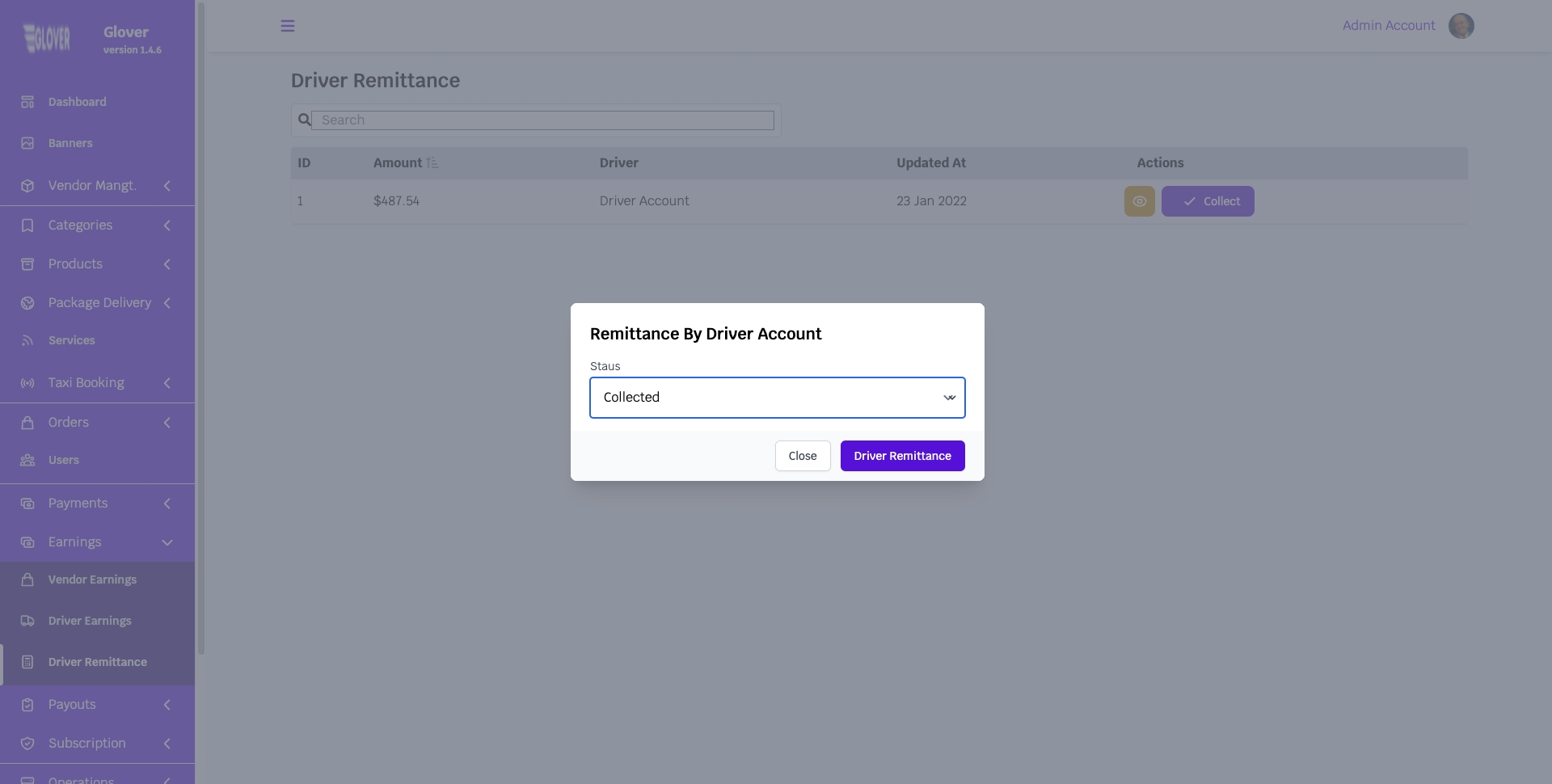View remittance details with eye button
The height and width of the screenshot is (784, 1552).
point(1139,201)
